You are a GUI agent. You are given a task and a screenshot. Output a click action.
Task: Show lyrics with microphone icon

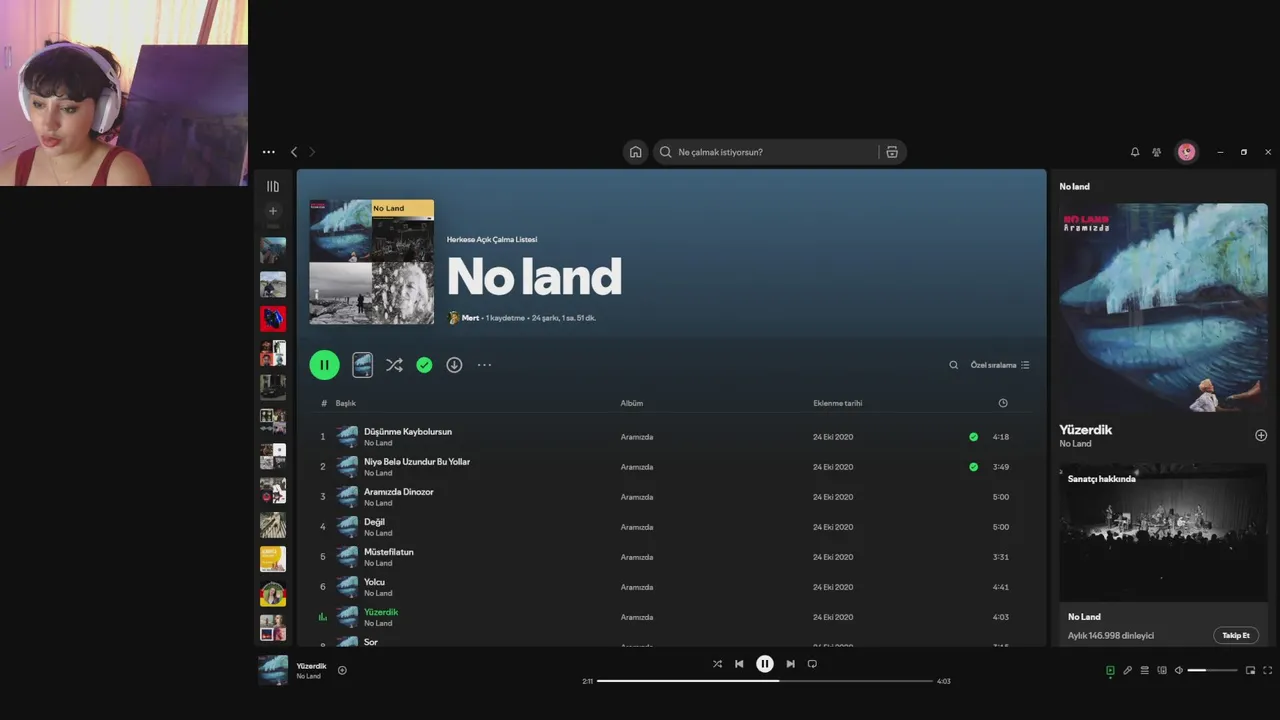[x=1127, y=671]
